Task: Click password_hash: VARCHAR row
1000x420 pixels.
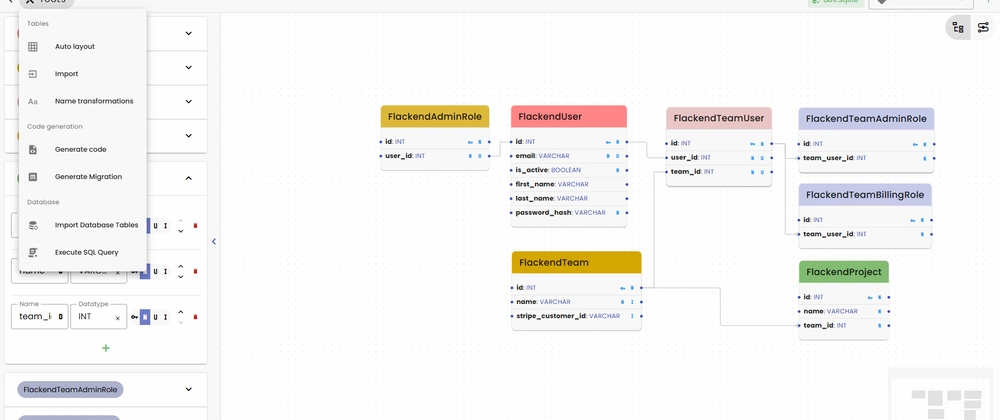Action: [569, 213]
